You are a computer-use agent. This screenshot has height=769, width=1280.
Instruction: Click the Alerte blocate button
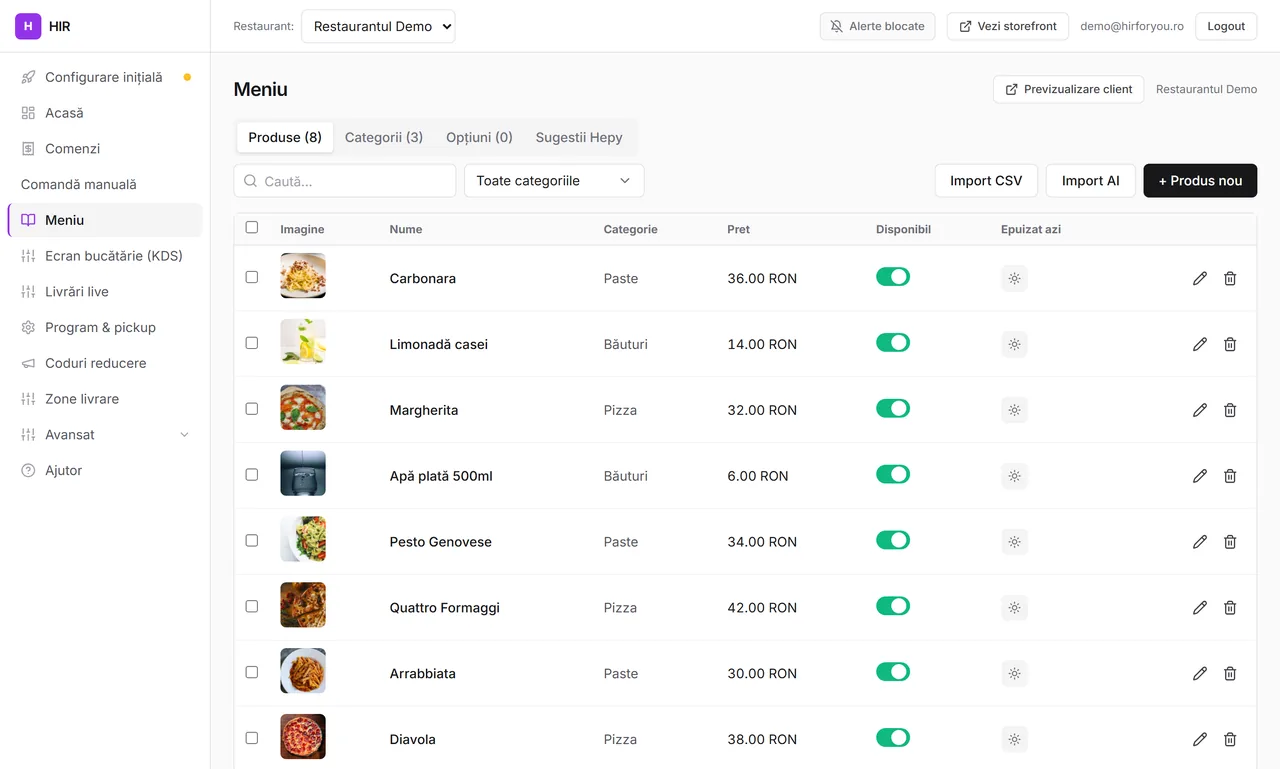coord(878,26)
